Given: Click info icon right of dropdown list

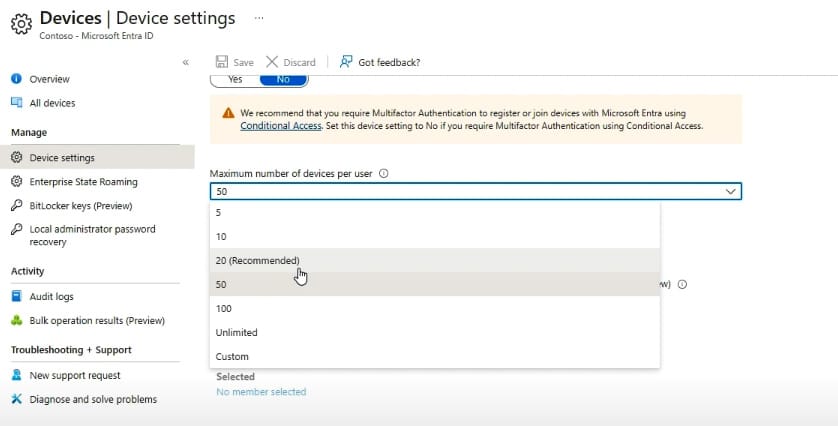Looking at the screenshot, I should [682, 284].
